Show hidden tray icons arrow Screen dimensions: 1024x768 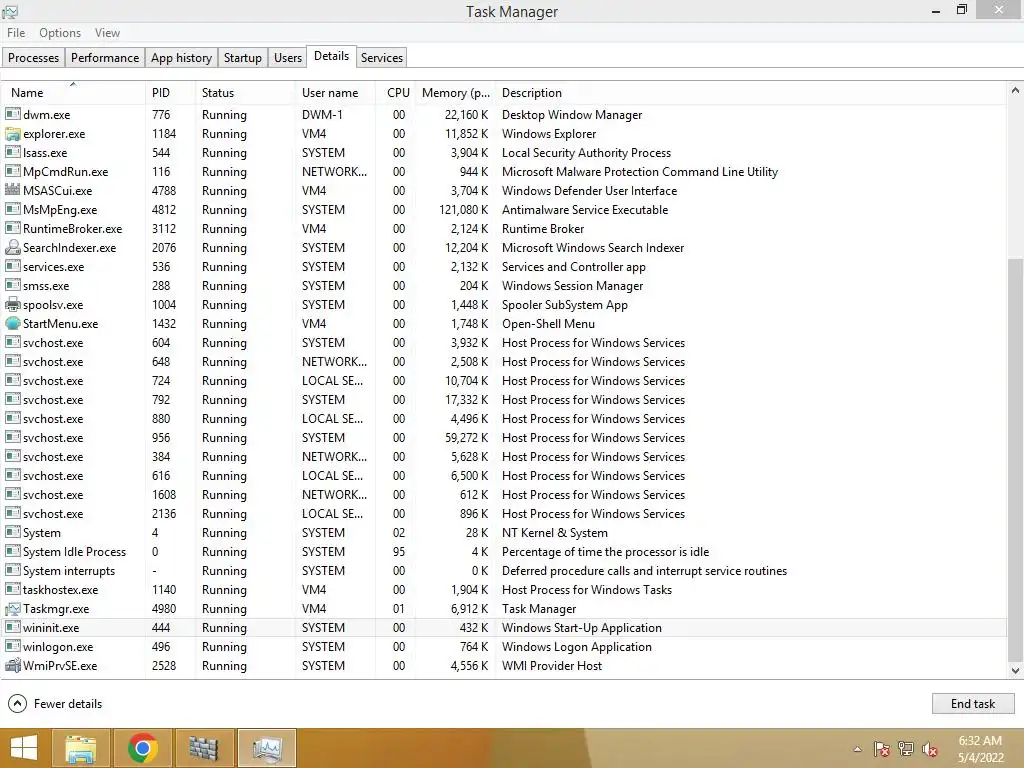857,749
